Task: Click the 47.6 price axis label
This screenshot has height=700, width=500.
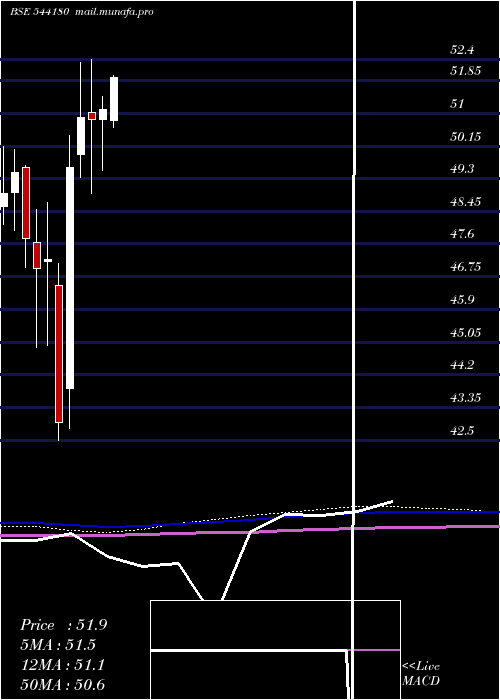Action: [x=462, y=234]
